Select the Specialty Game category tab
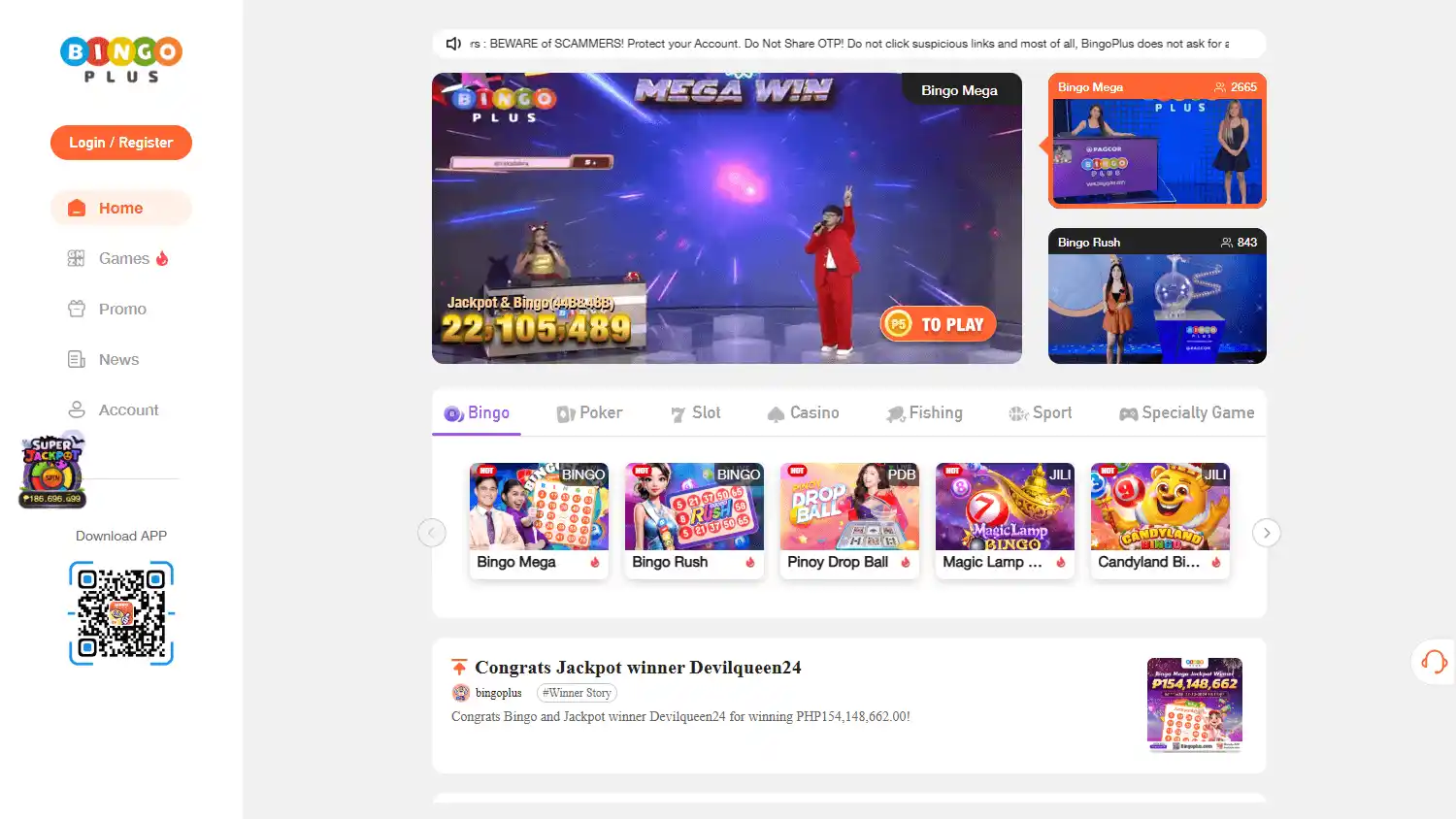The image size is (1456, 819). coord(1186,413)
